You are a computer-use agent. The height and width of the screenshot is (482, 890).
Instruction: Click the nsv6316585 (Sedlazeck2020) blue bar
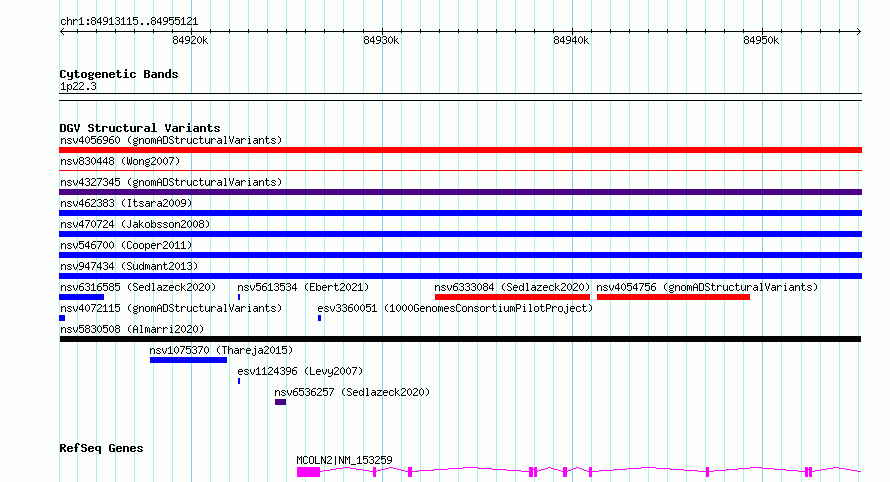82,297
